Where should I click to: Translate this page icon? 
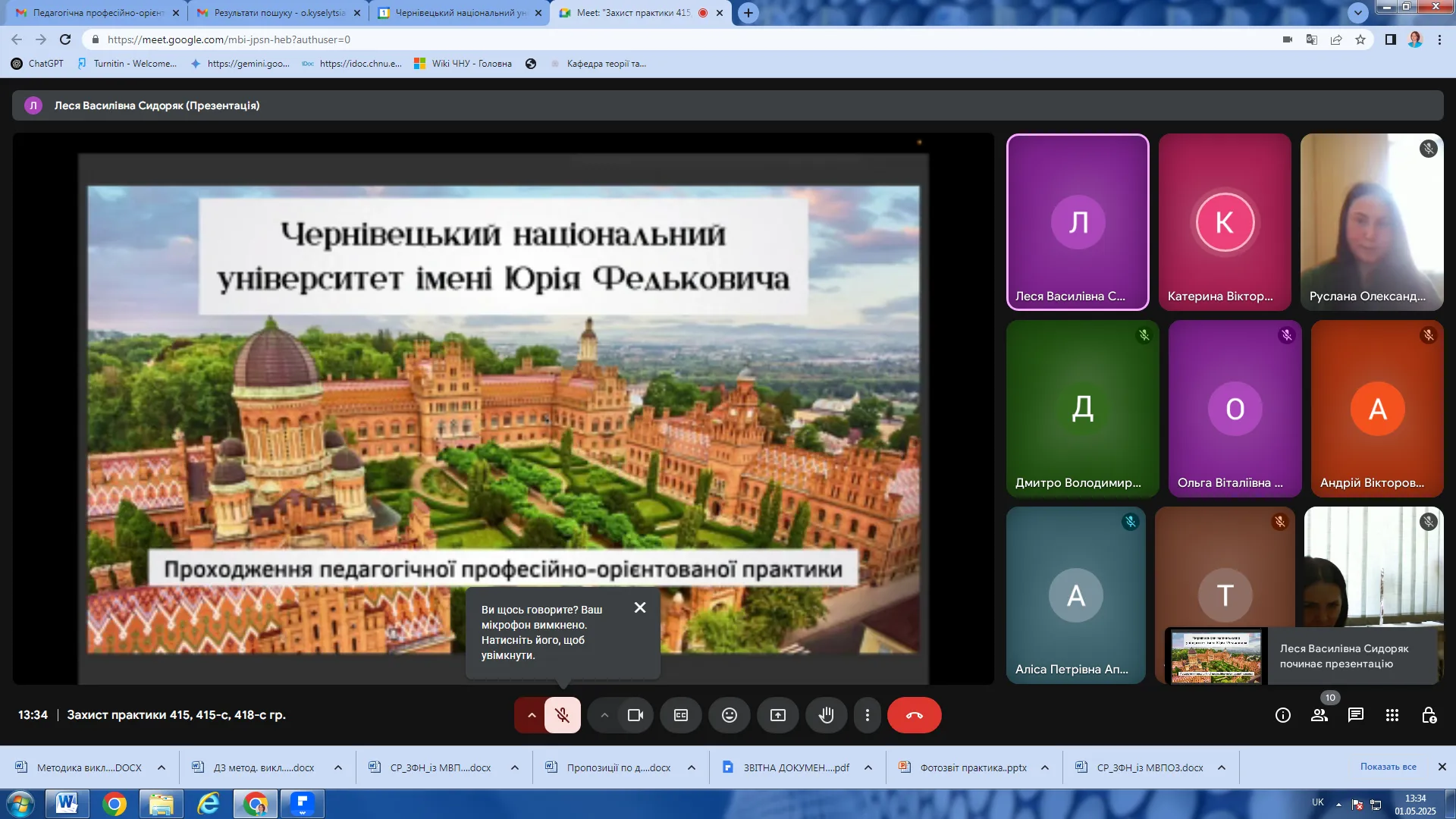(1312, 39)
